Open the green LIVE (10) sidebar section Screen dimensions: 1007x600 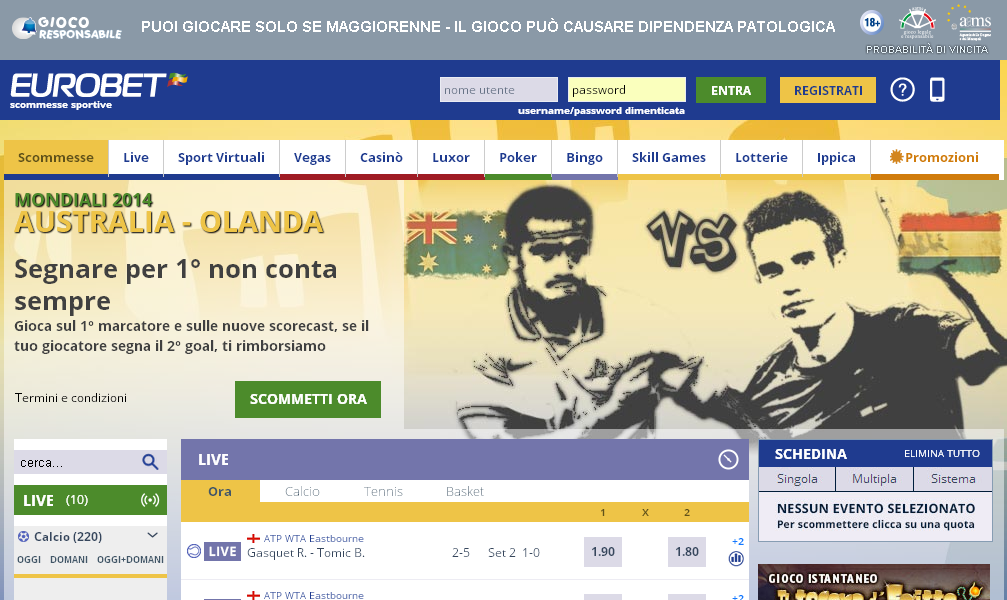(91, 500)
